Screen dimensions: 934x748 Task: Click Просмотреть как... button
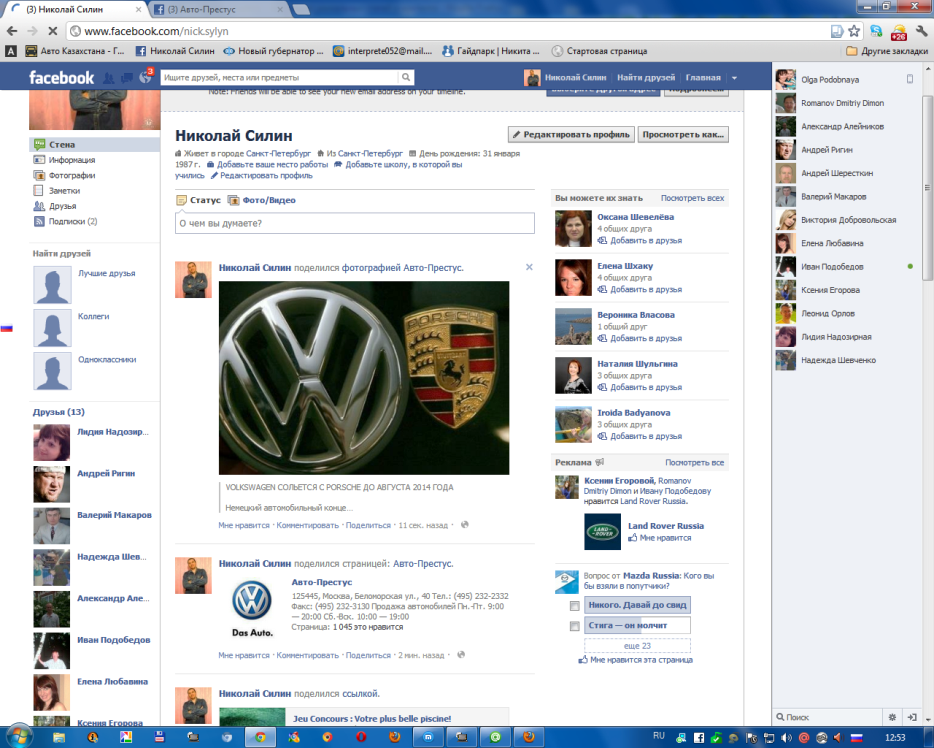683,135
